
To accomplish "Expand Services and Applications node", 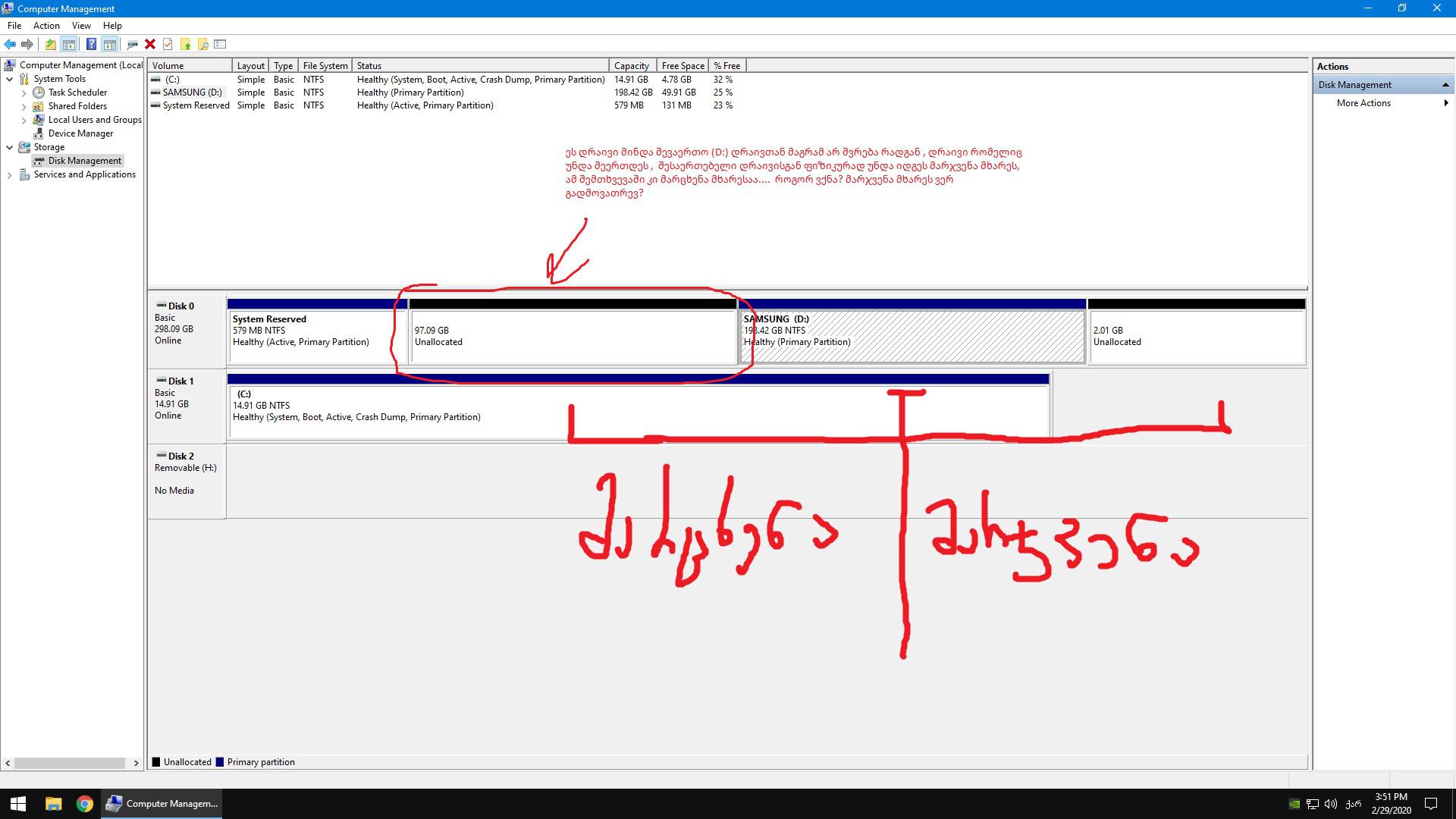I will [x=10, y=174].
